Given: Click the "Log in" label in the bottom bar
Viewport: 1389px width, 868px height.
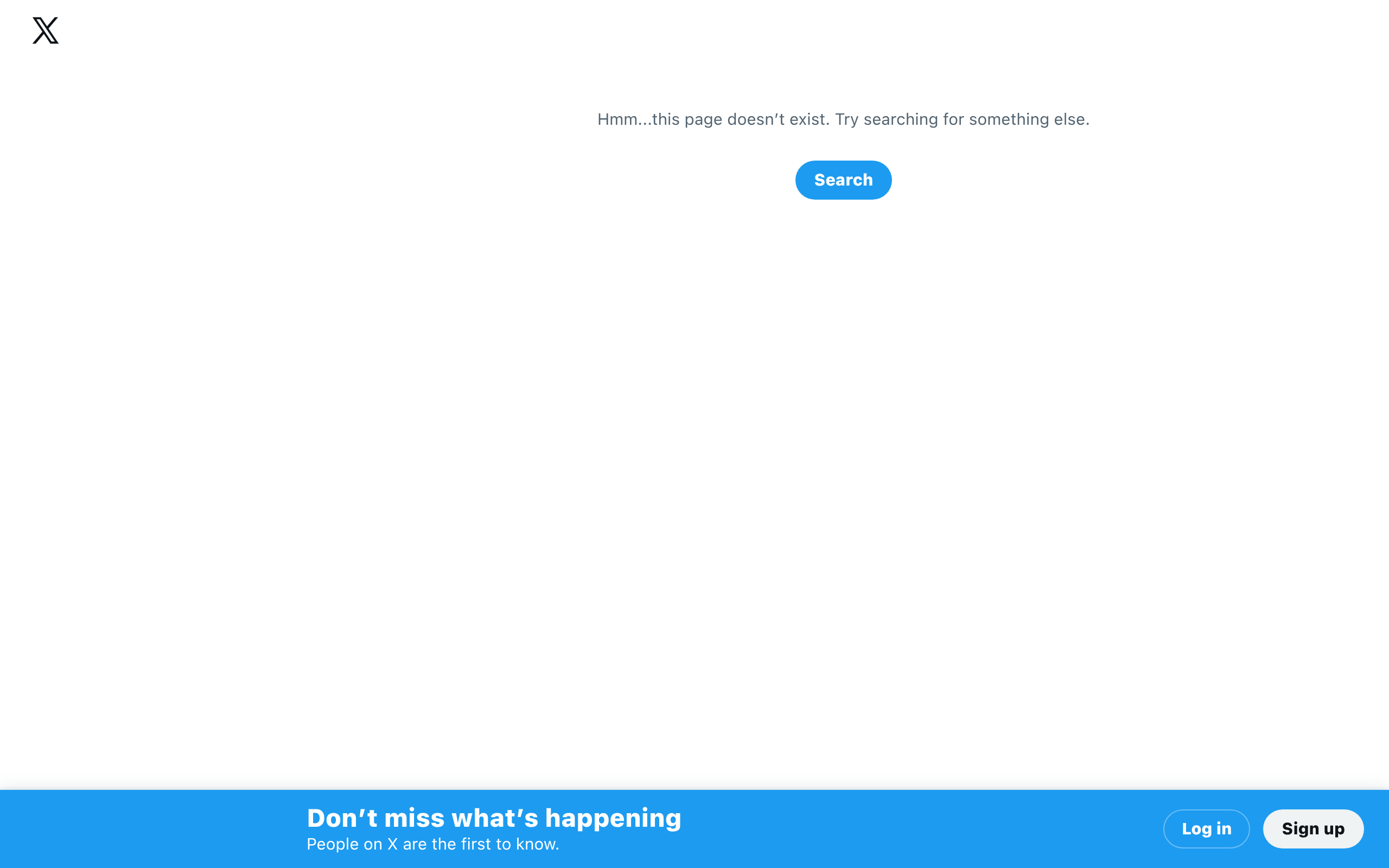Looking at the screenshot, I should tap(1207, 828).
